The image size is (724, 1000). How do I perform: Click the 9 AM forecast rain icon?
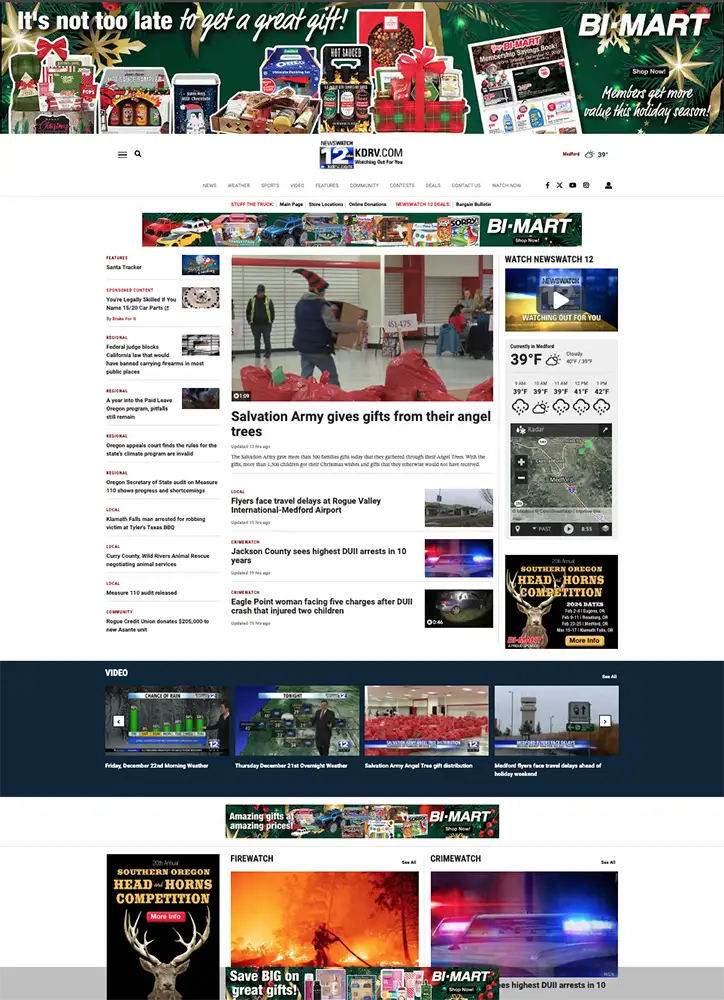coord(521,406)
